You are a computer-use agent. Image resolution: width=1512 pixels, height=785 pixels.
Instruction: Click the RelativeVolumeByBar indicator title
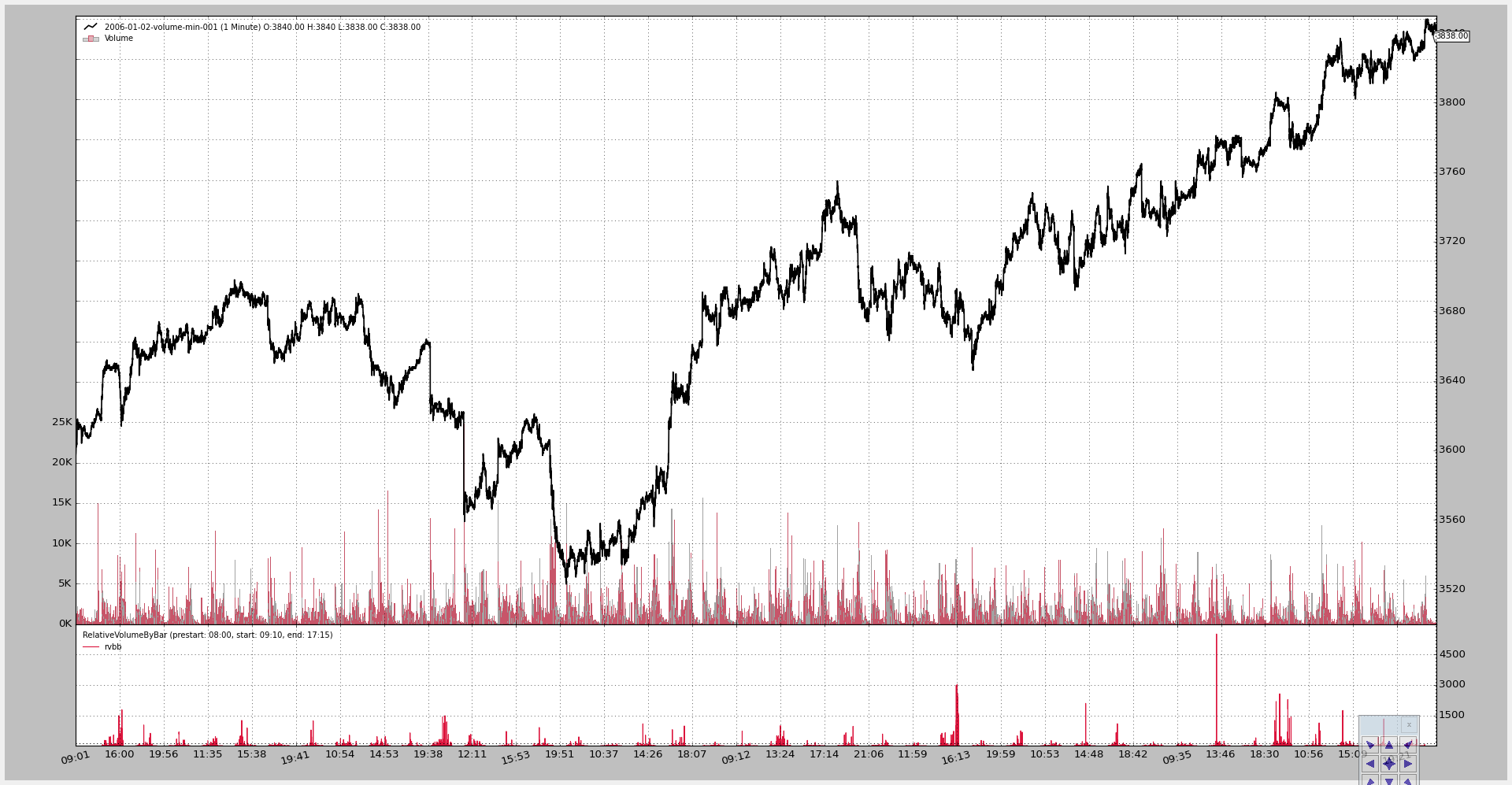[207, 635]
